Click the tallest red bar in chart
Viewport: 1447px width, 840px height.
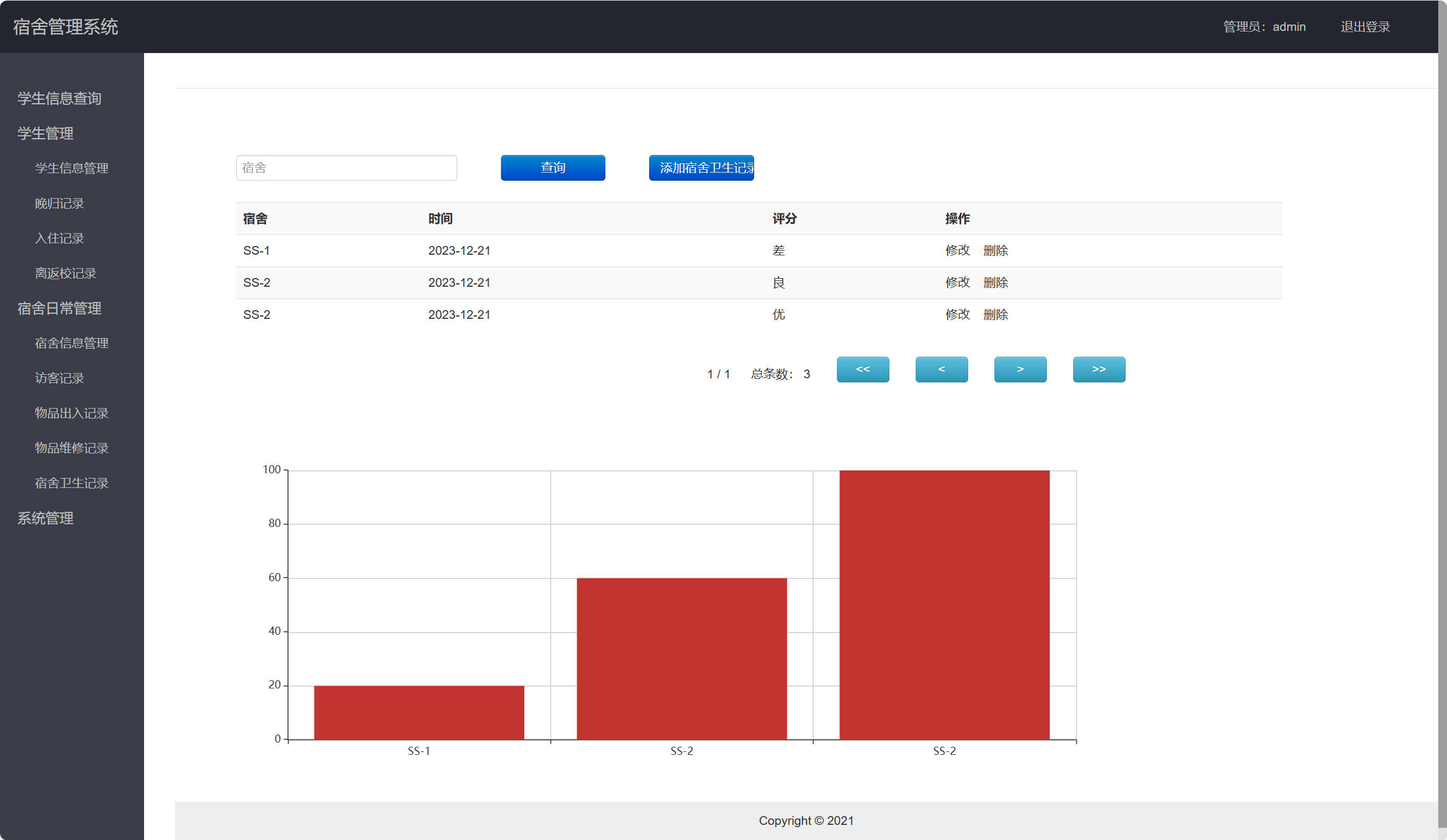coord(944,605)
